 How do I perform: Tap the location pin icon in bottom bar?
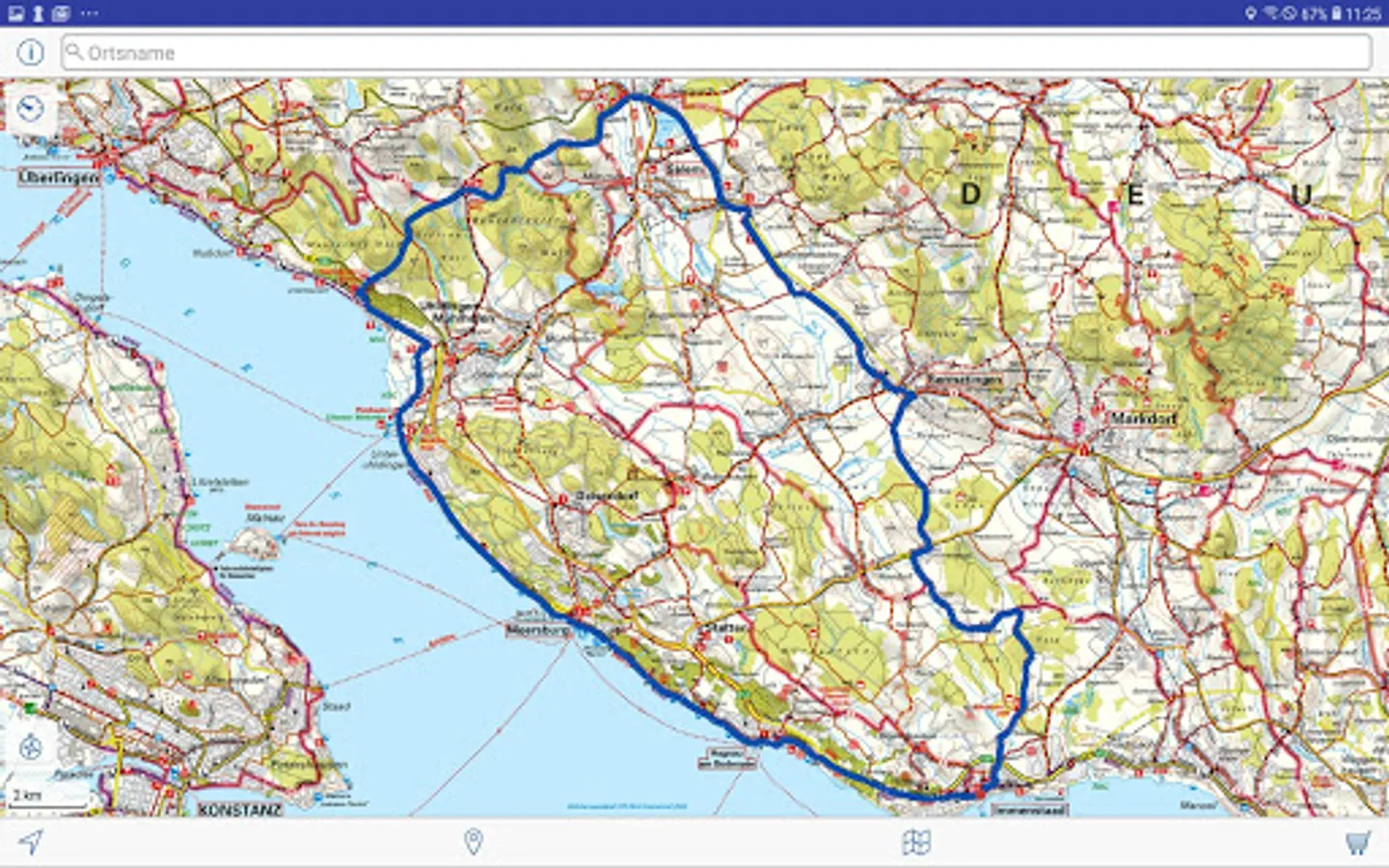click(473, 842)
